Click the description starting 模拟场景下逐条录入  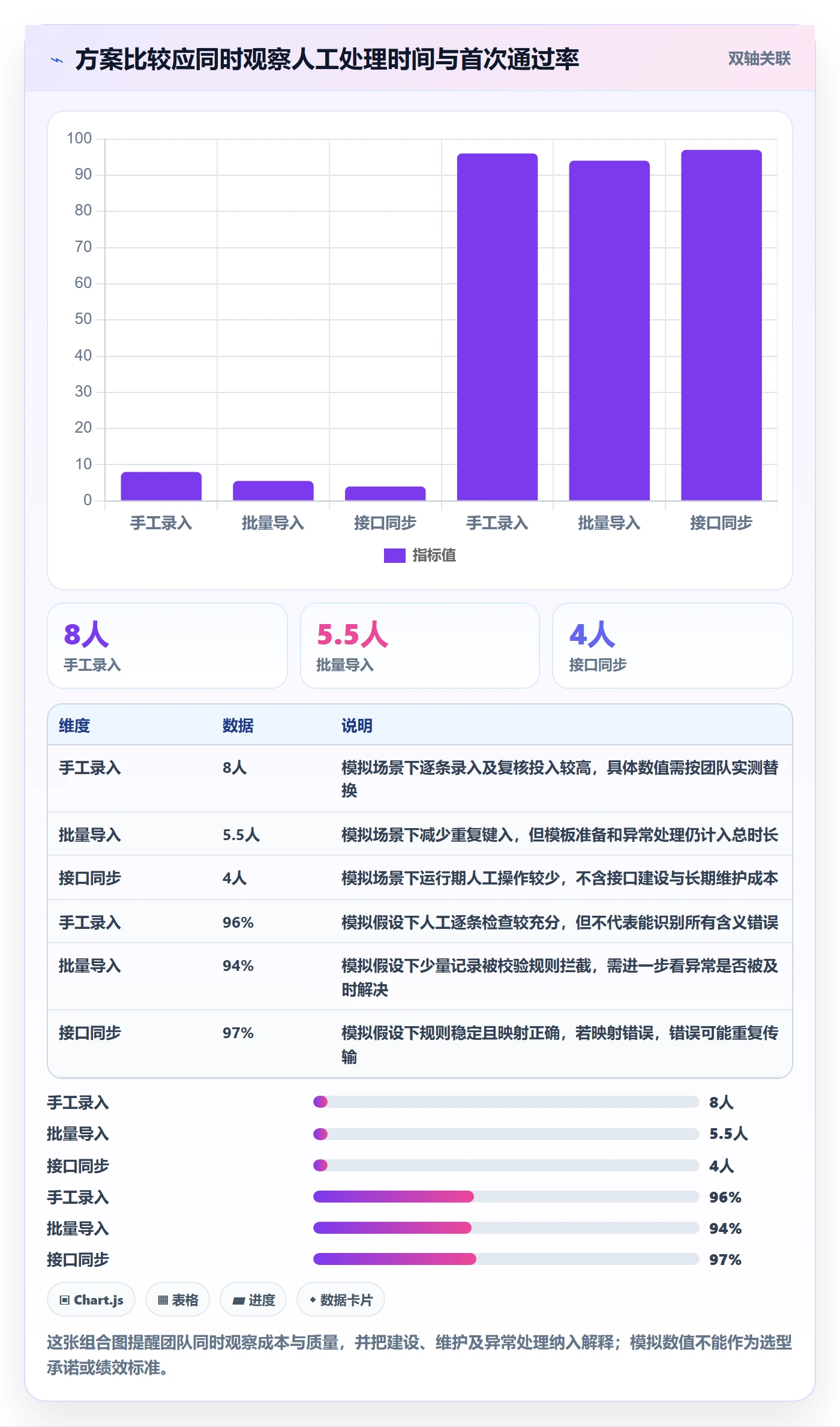pyautogui.click(x=560, y=779)
